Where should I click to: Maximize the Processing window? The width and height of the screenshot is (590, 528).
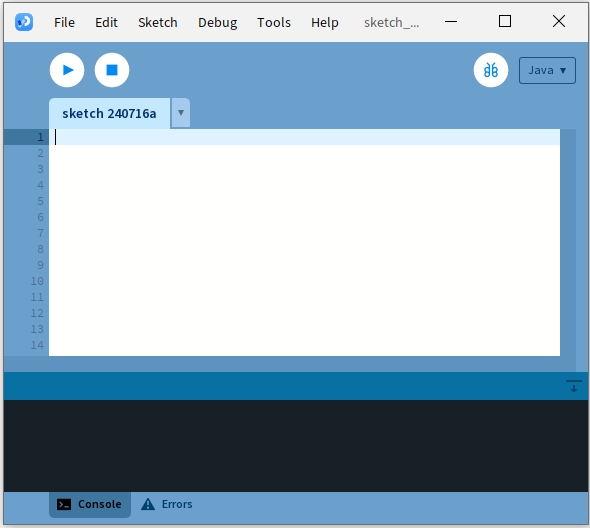[x=505, y=21]
